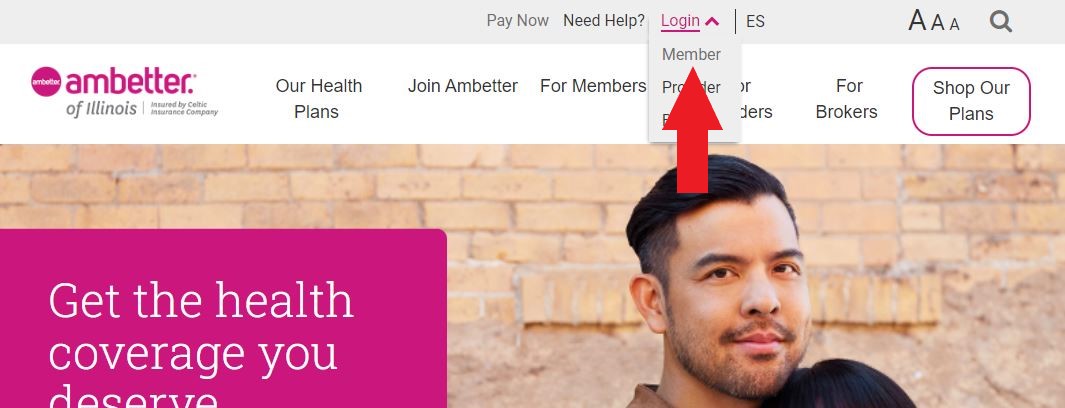This screenshot has height=408, width=1065.
Task: Click the Shop Our Plans button
Action: [971, 100]
